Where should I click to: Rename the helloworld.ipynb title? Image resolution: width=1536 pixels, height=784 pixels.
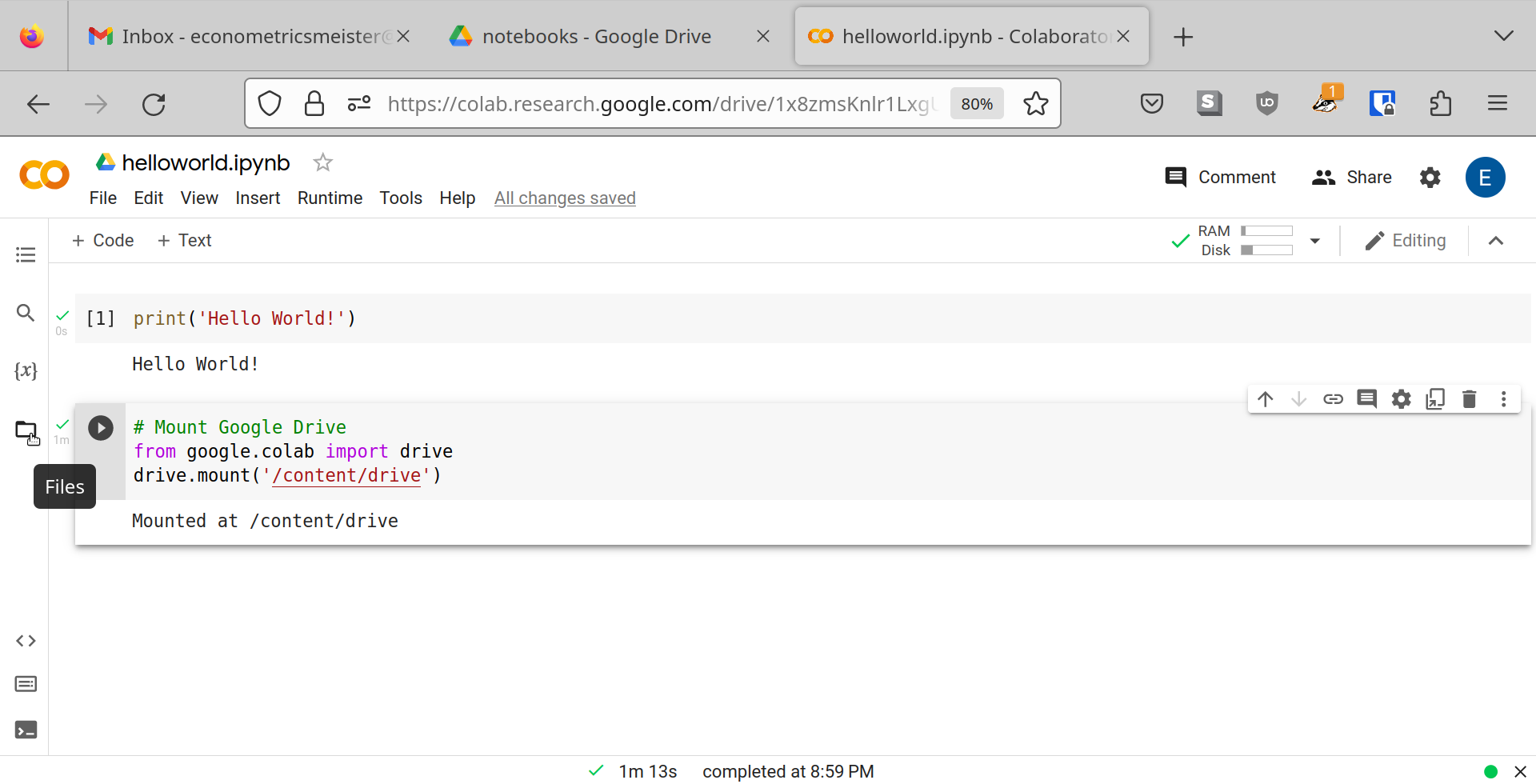click(206, 162)
